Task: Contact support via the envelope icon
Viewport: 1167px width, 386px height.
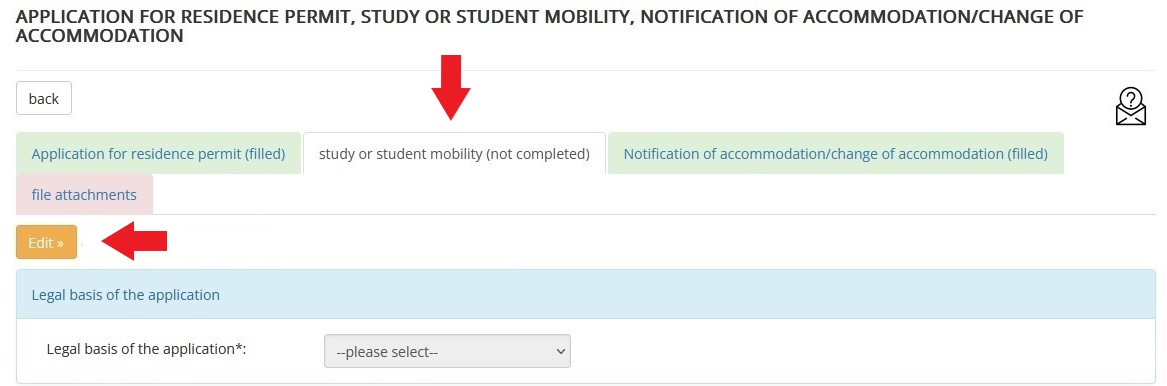Action: (1131, 106)
